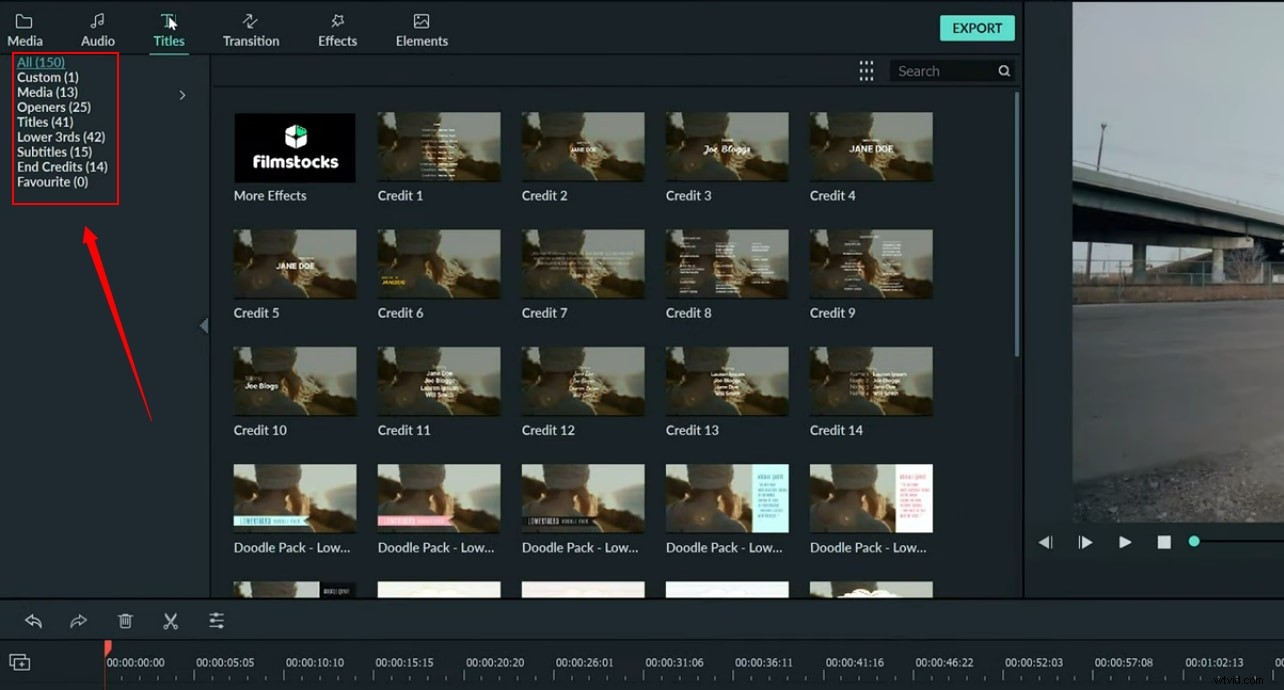Collapse the left category panel arrow
The image size is (1284, 690).
(x=204, y=325)
